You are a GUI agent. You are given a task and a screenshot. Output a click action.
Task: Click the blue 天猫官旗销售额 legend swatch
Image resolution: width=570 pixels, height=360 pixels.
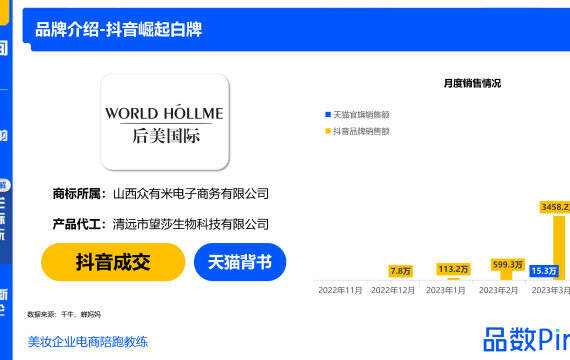coord(328,115)
